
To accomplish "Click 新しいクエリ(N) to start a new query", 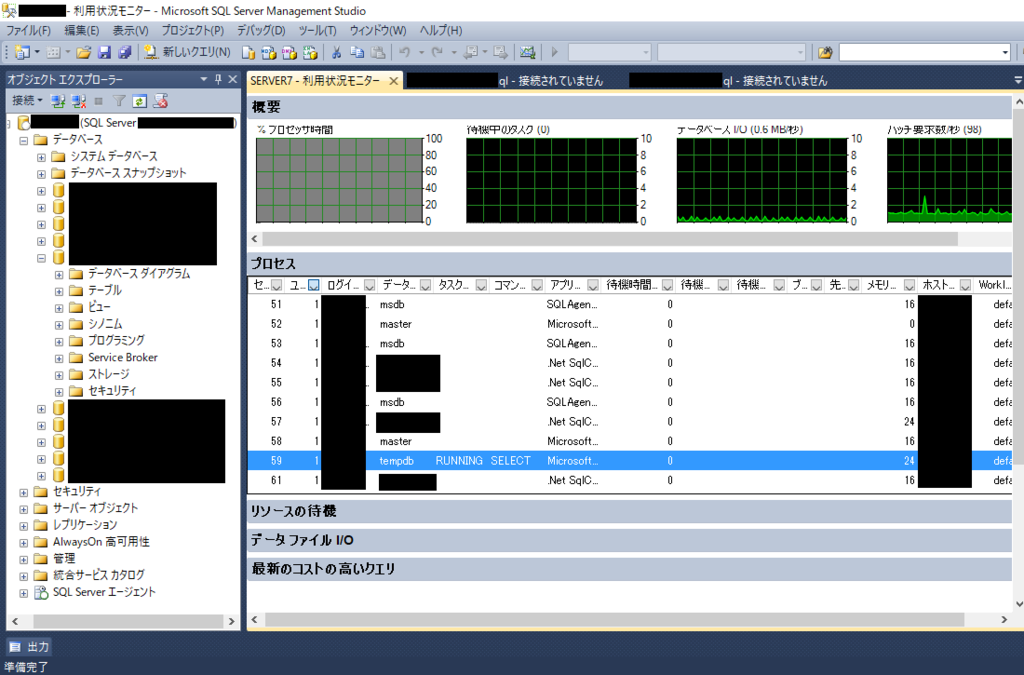I will click(x=187, y=52).
